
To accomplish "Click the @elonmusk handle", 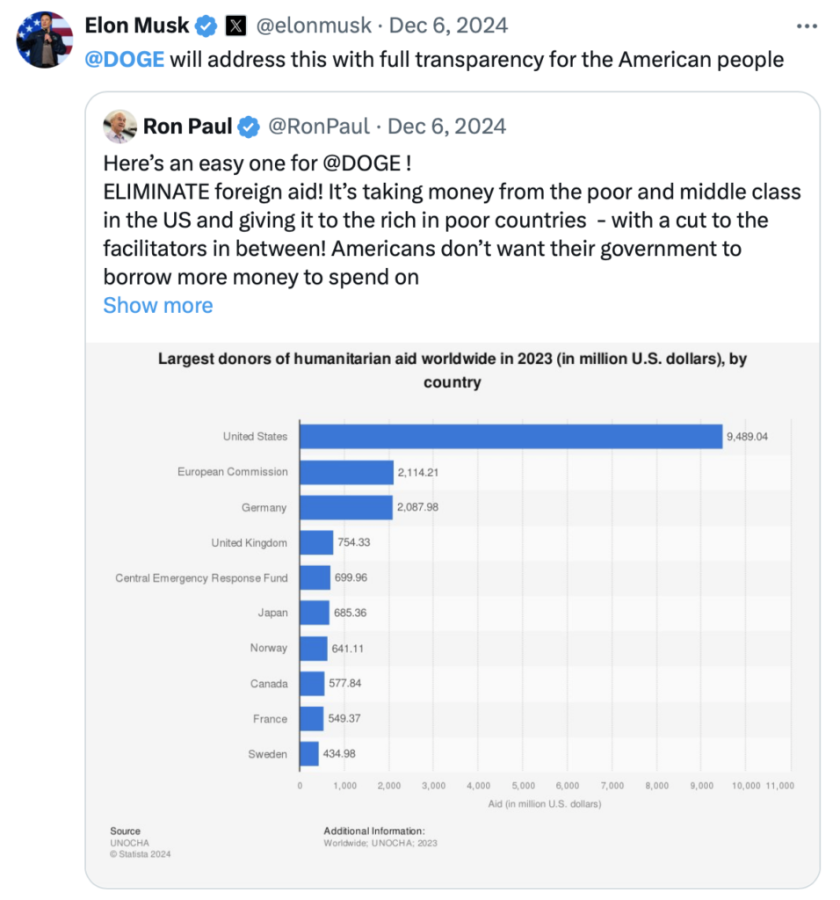I will pos(313,25).
